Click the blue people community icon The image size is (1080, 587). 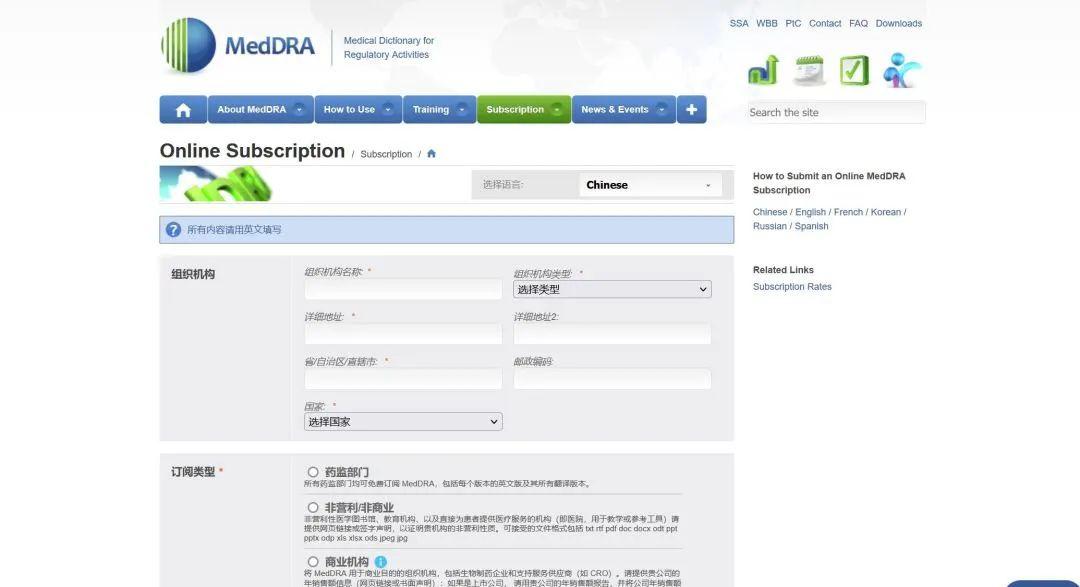click(x=899, y=68)
